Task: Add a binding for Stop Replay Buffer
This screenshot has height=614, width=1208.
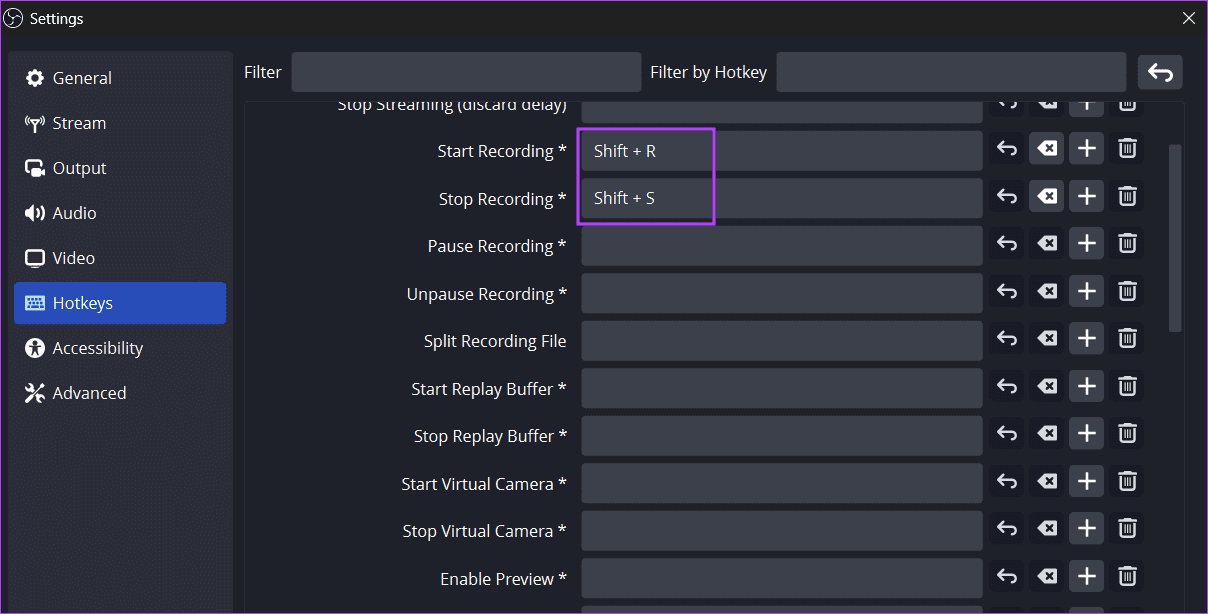Action: (1086, 433)
